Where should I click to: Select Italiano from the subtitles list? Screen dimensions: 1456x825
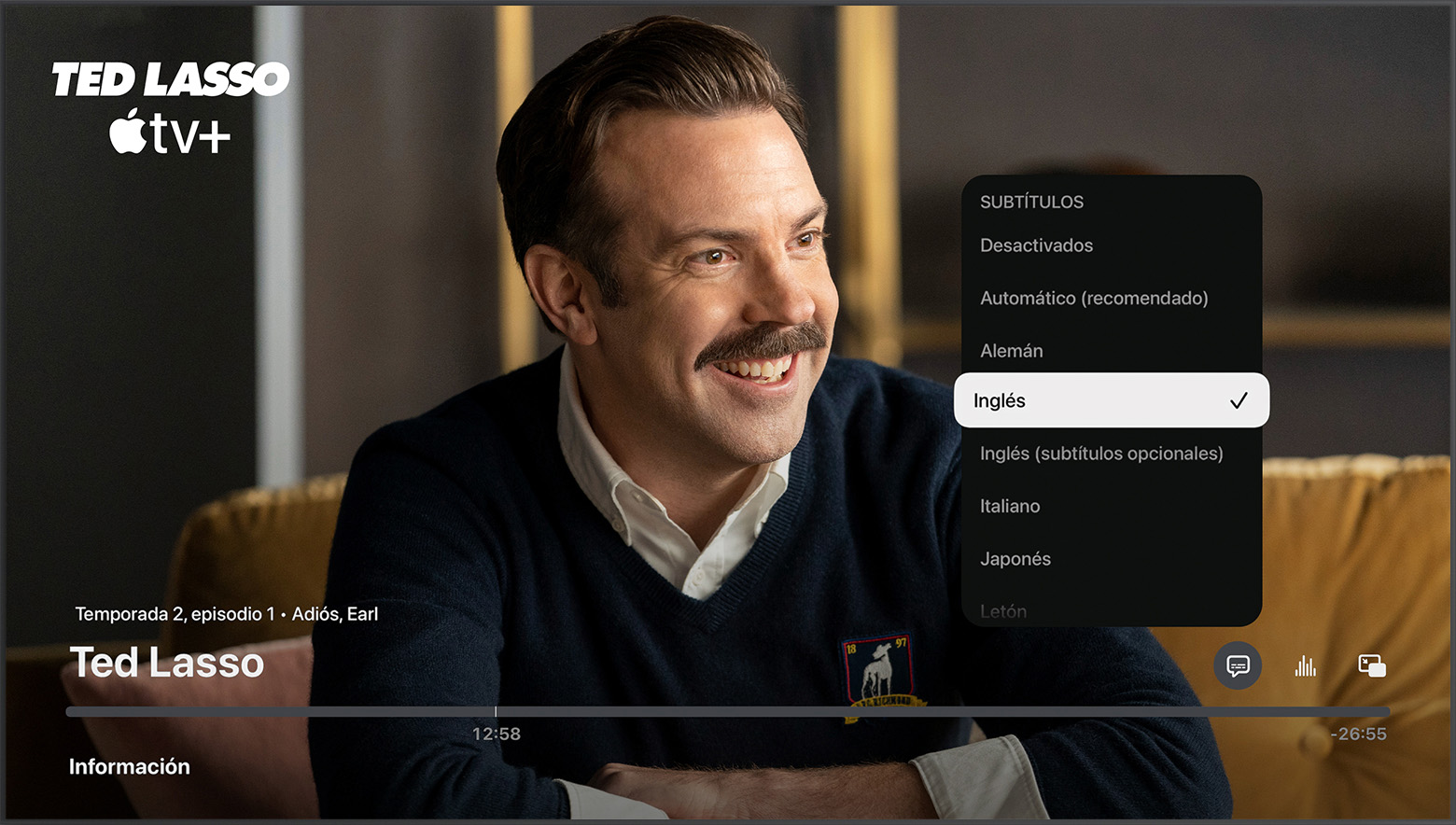point(1010,506)
